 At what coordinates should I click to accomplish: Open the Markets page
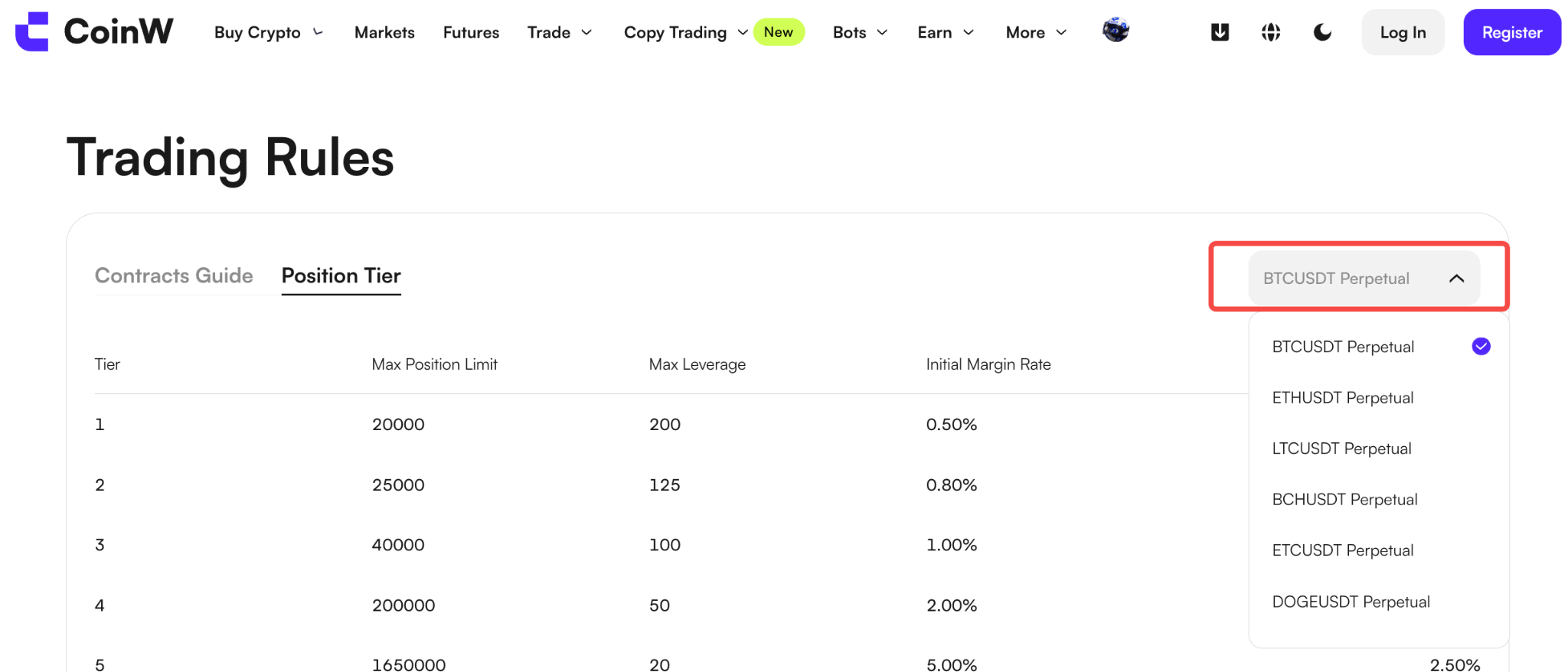[x=384, y=32]
